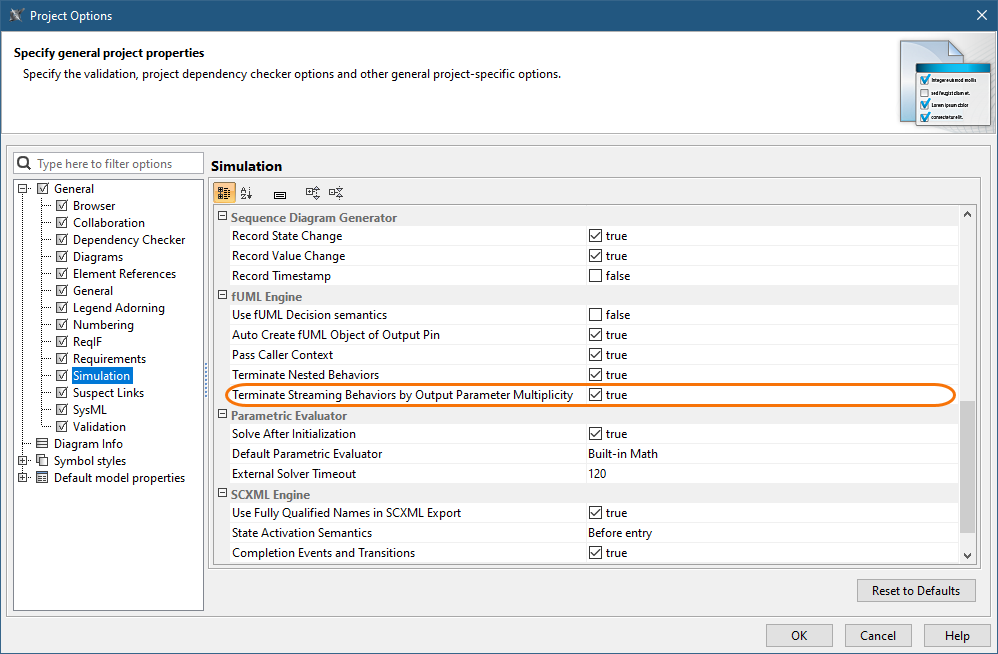Viewport: 998px width, 654px height.
Task: Collapse the fUML Engine section
Action: (x=222, y=297)
